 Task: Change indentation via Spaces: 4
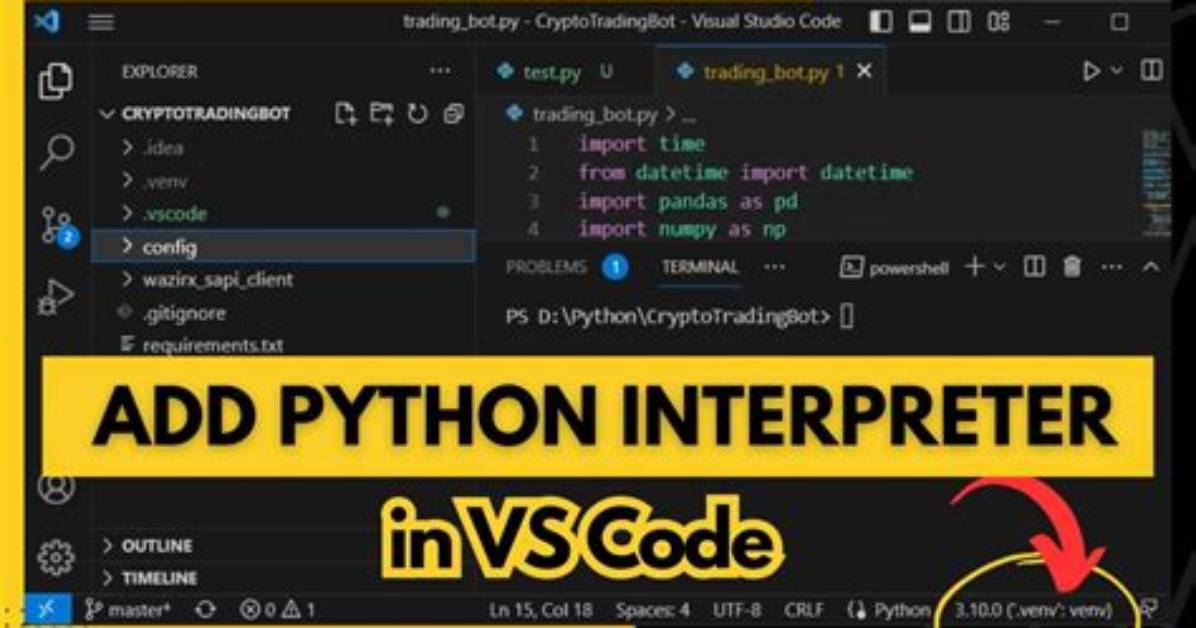coord(652,610)
